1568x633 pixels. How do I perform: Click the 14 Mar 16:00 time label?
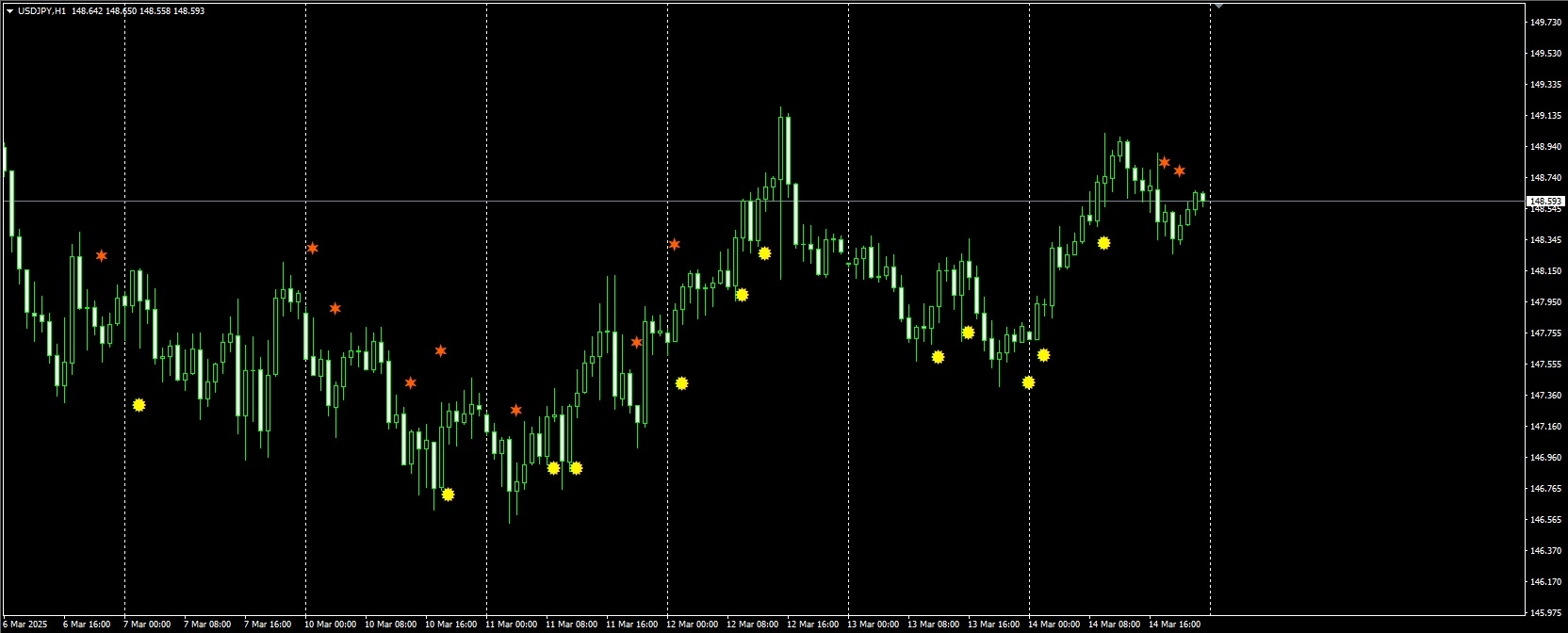coord(1174,624)
